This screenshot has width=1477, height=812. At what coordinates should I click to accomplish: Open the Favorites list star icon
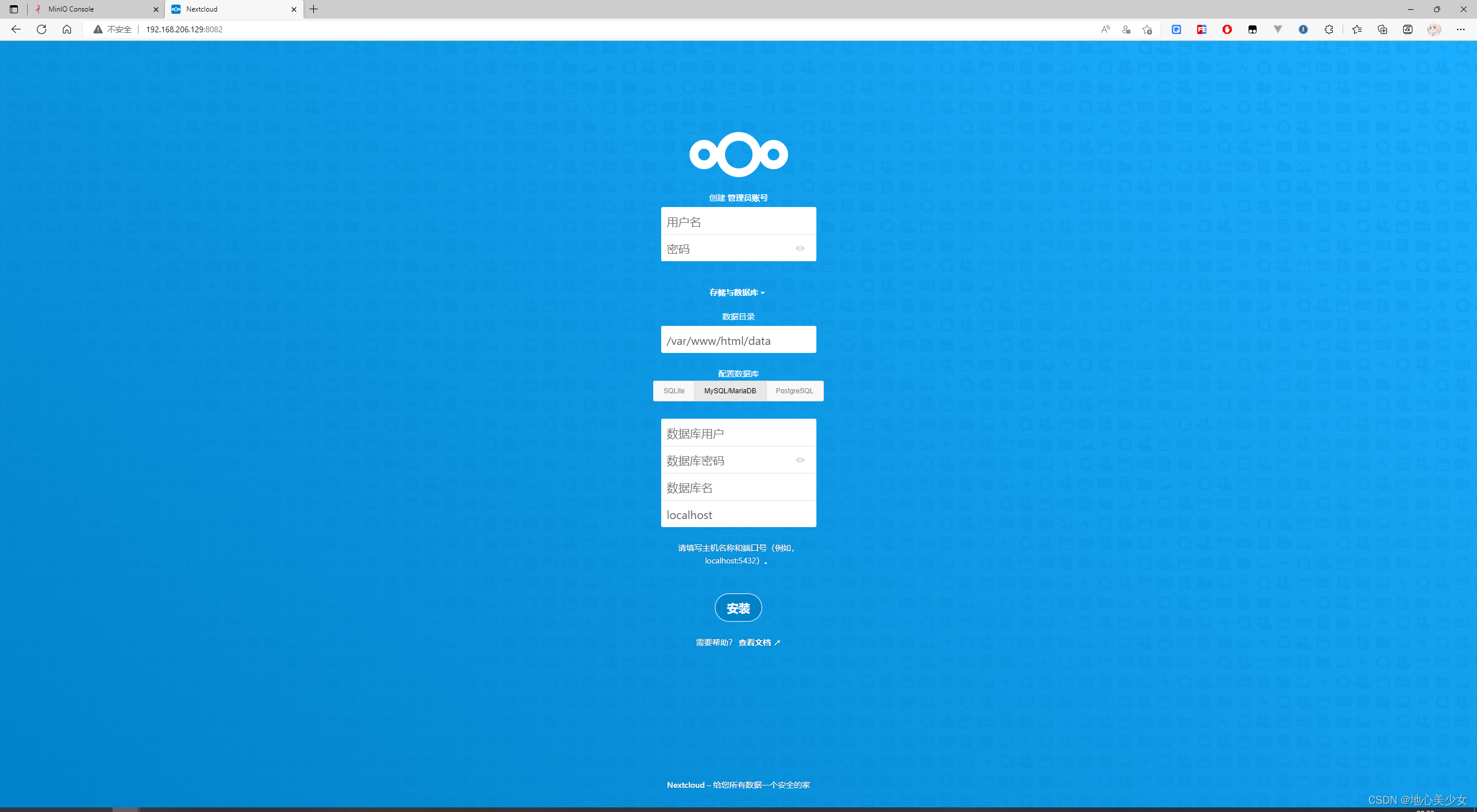[1356, 29]
